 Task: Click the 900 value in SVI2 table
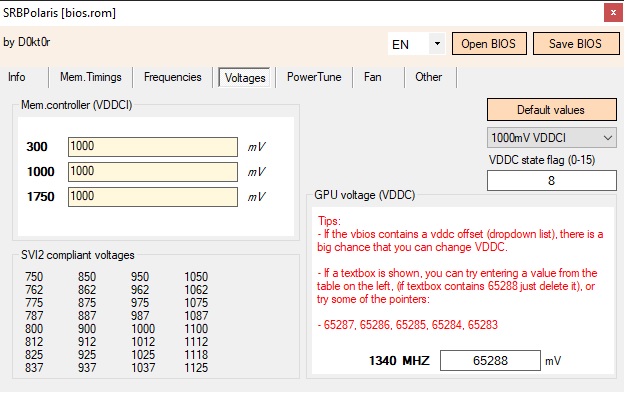[x=87, y=329]
